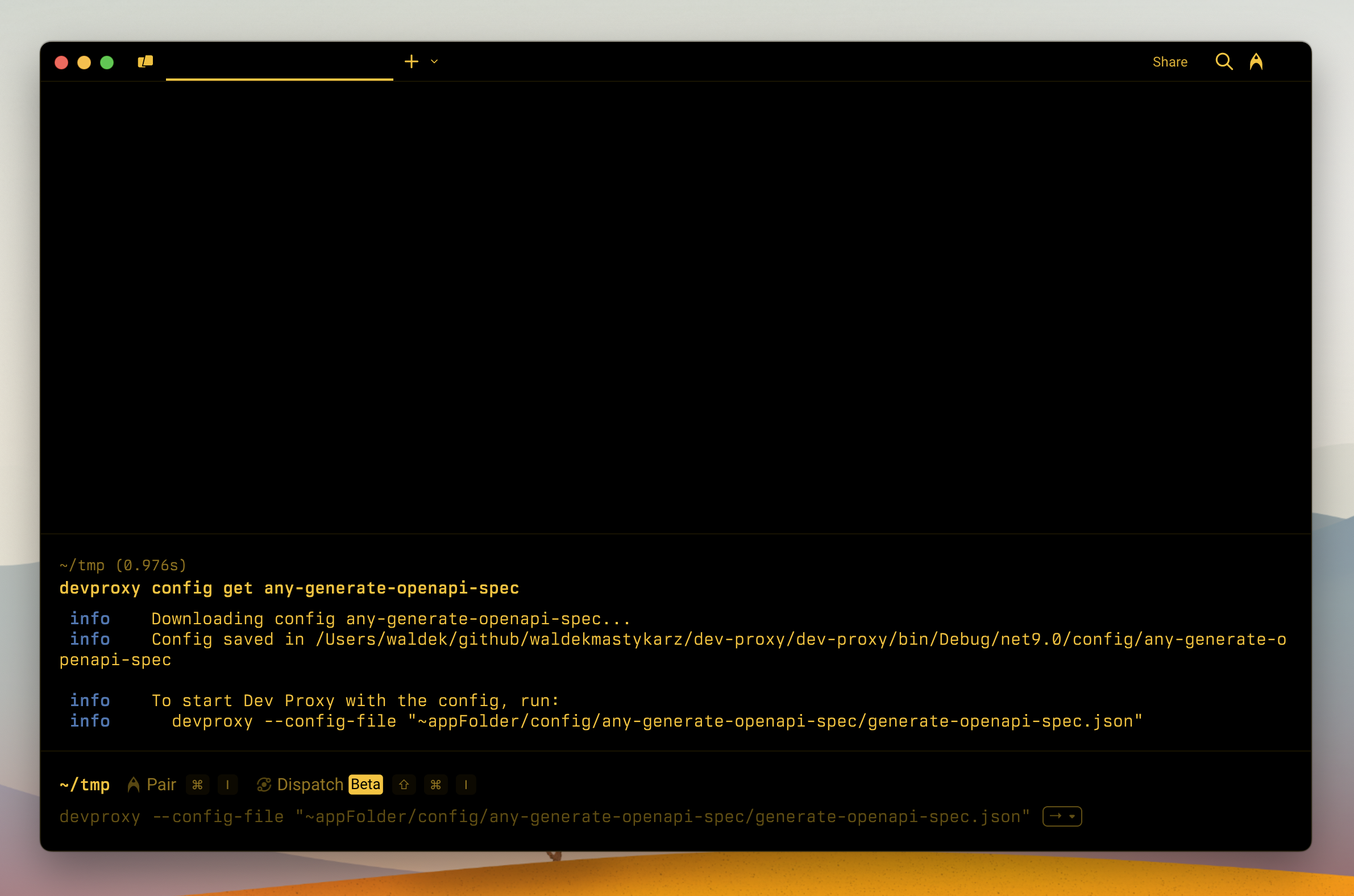Toggle Dispatch Beta mode
The height and width of the screenshot is (896, 1354).
(310, 785)
